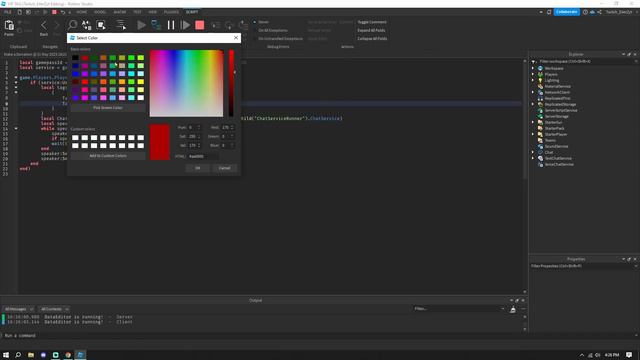
Task: Expand the StarterGui tree node
Action: click(533, 122)
